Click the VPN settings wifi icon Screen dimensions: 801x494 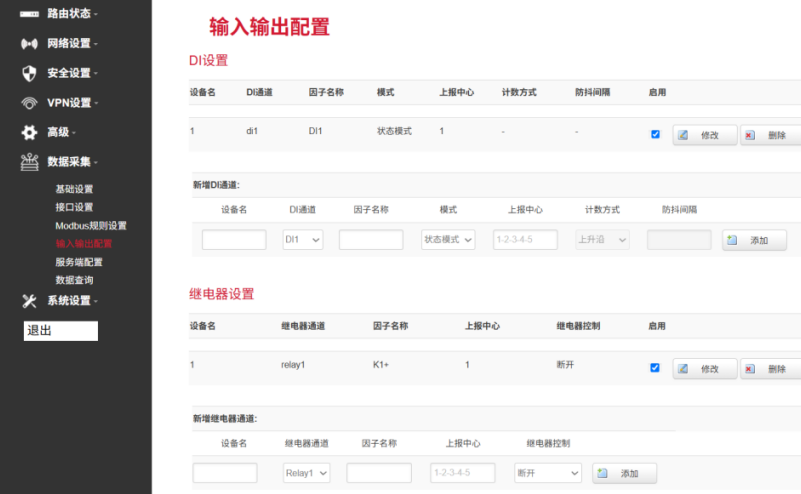coord(29,103)
